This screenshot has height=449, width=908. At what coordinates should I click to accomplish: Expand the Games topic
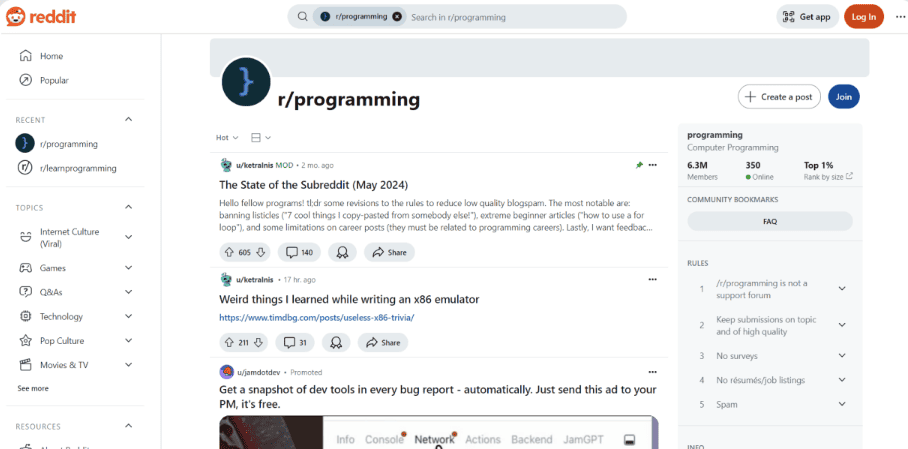pyautogui.click(x=129, y=268)
